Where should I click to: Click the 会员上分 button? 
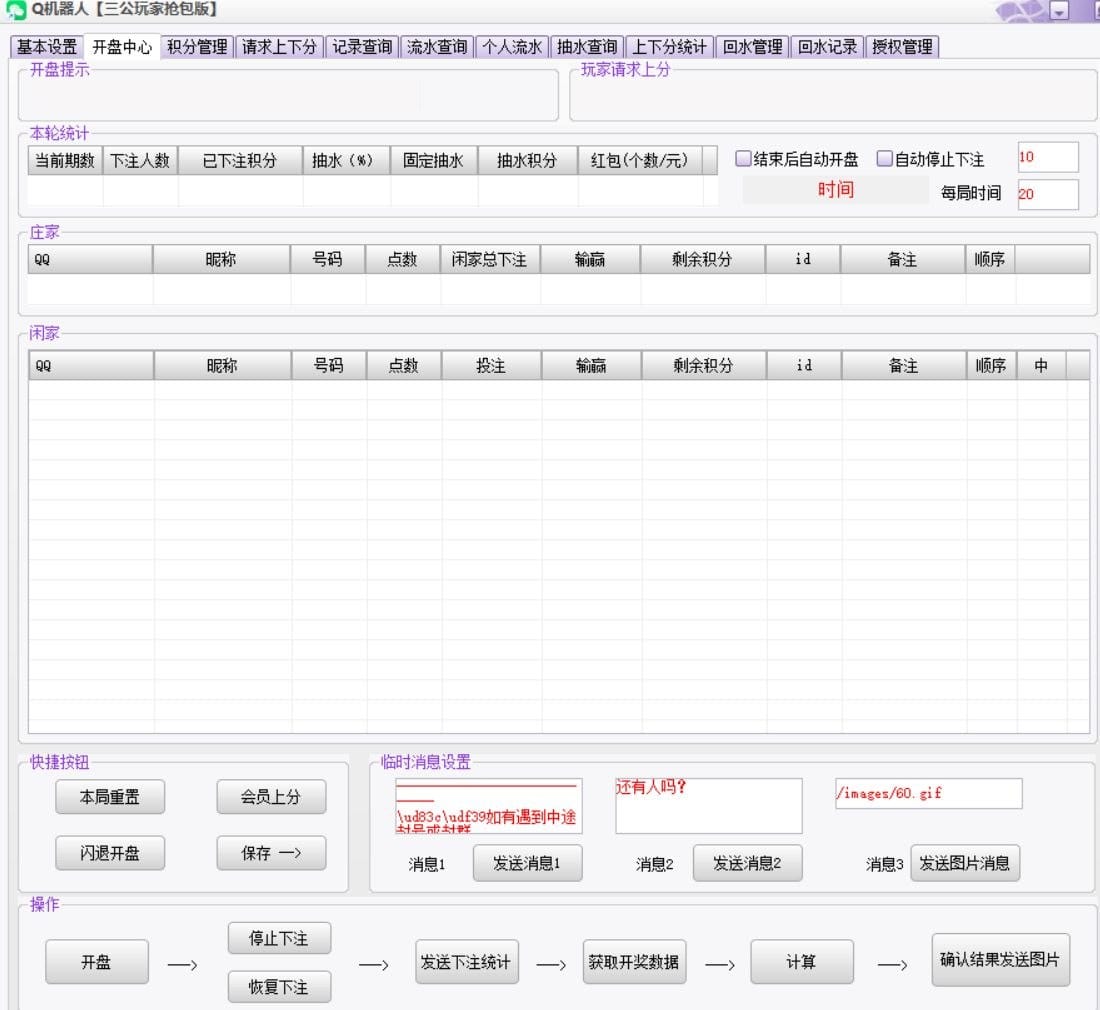tap(271, 797)
